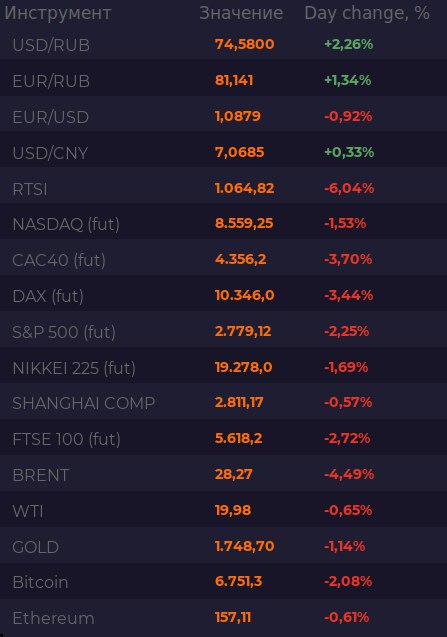Open the EUR/RUB instrument label
Viewport: 447px width, 637px height.
[51, 81]
